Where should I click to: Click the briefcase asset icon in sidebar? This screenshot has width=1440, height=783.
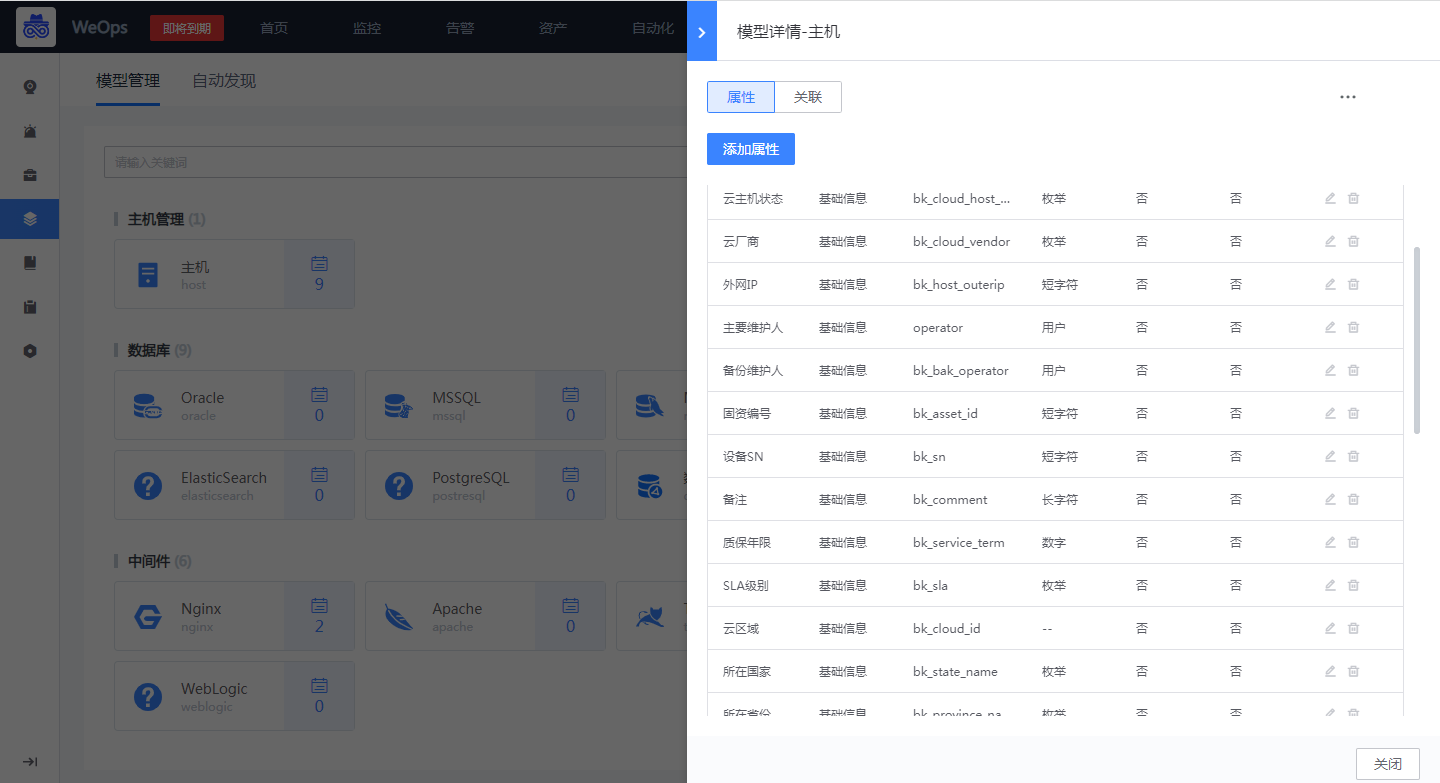30,176
